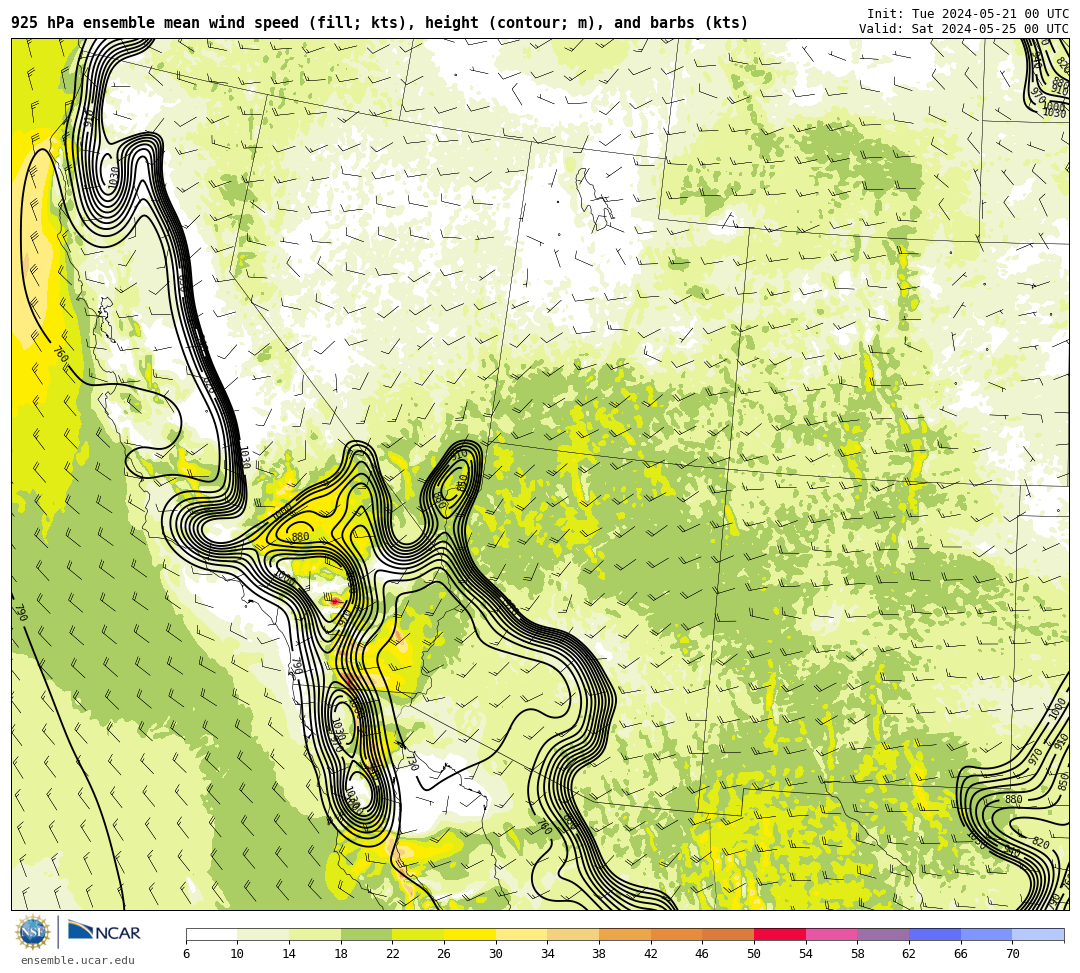
Task: Click the colorbar tick label '34'
Action: (548, 954)
